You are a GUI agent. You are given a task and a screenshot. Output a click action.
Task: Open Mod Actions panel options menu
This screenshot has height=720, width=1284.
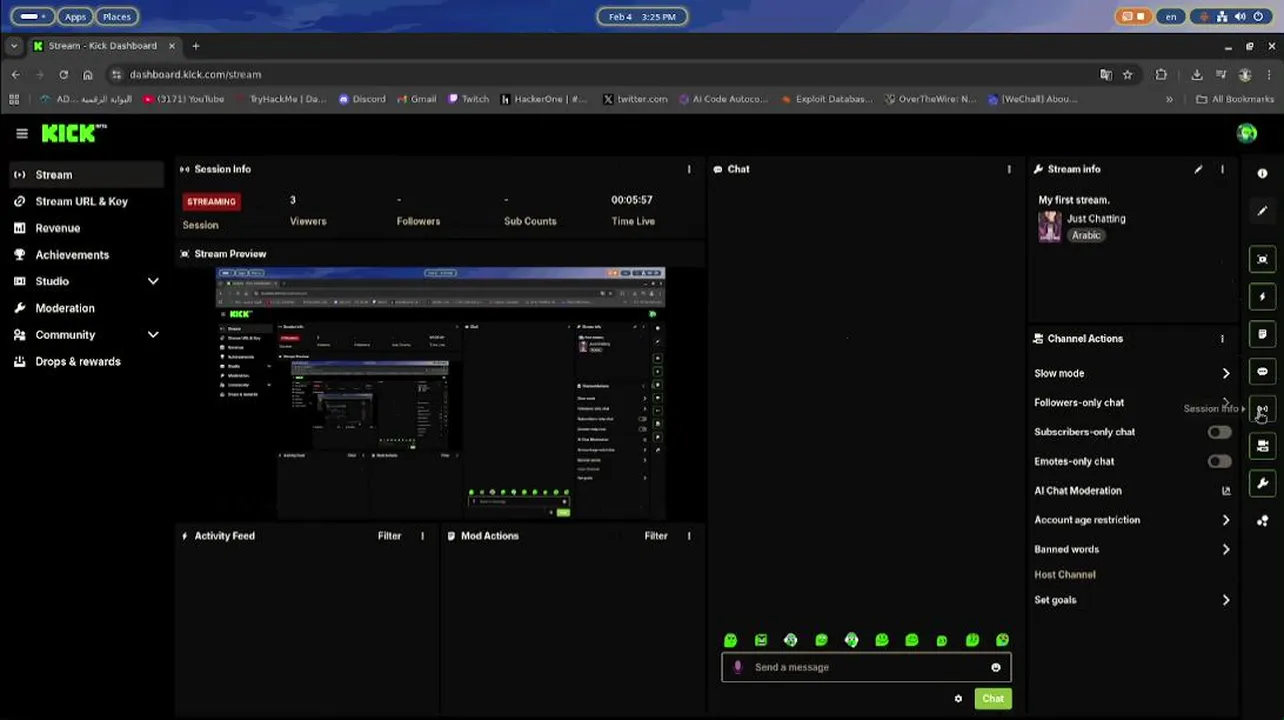(689, 536)
